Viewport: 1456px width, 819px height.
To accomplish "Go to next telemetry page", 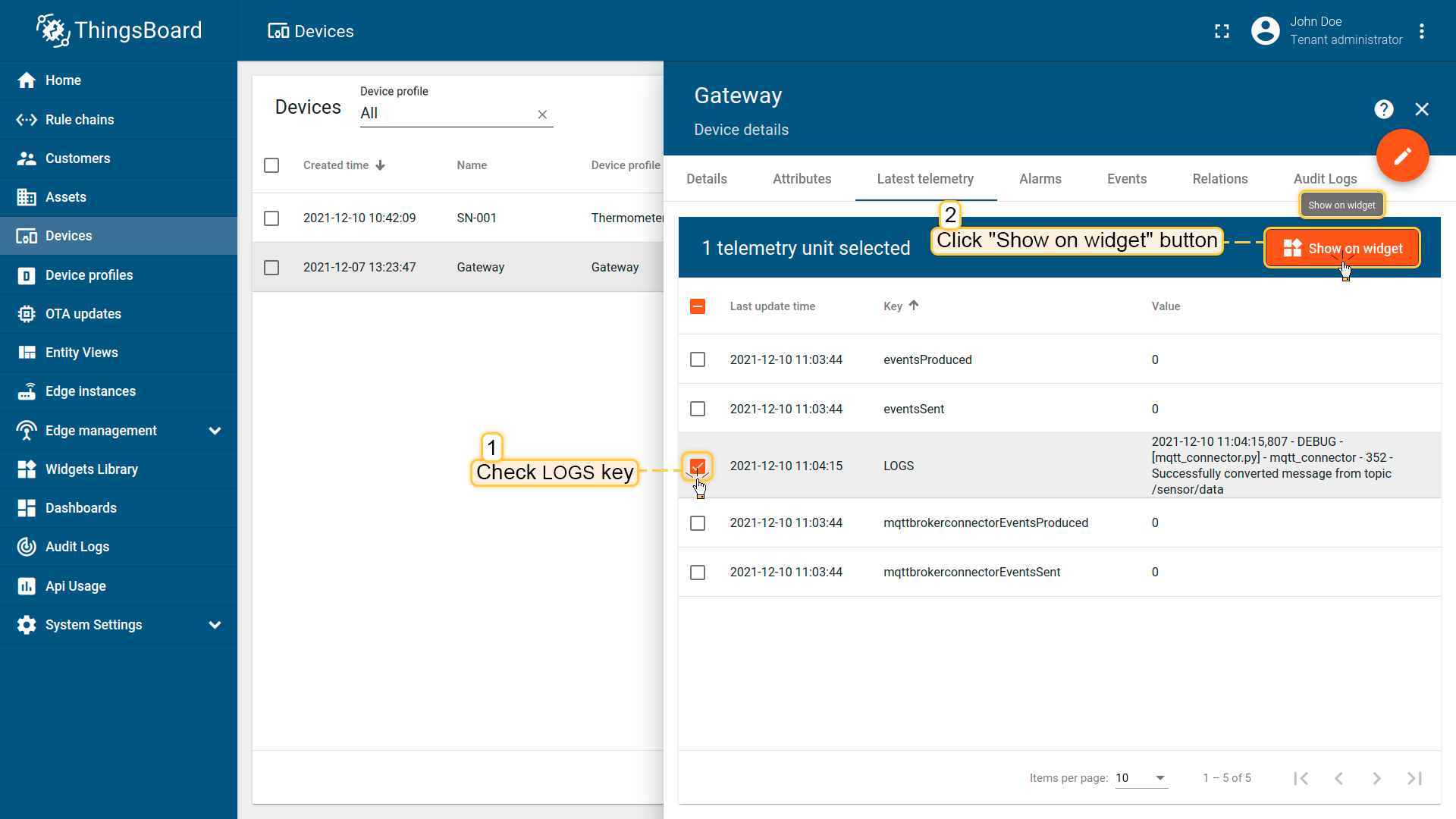I will tap(1377, 778).
